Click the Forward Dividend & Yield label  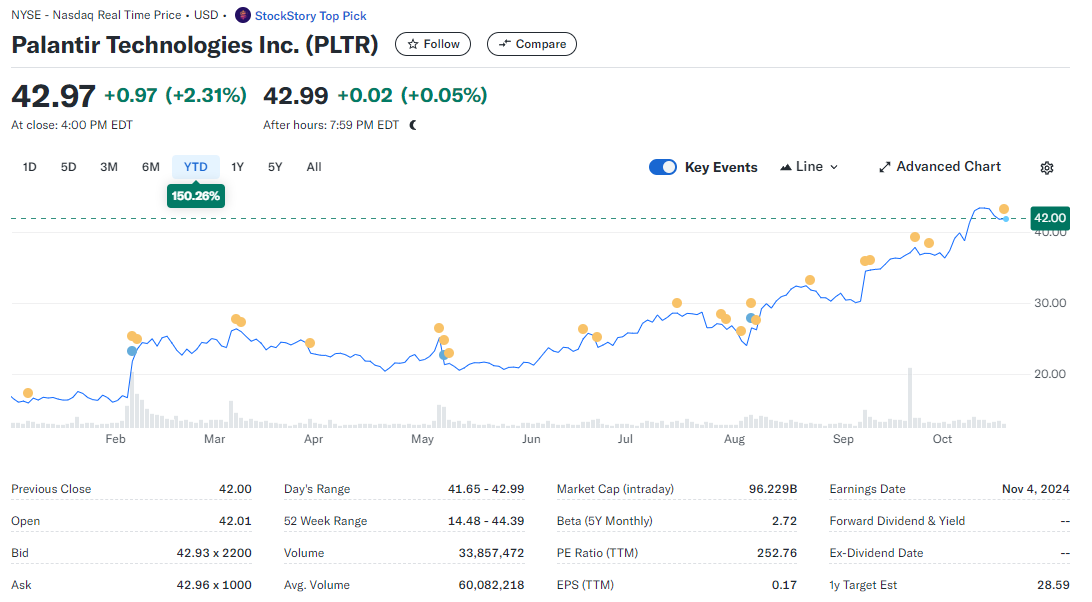pos(897,521)
